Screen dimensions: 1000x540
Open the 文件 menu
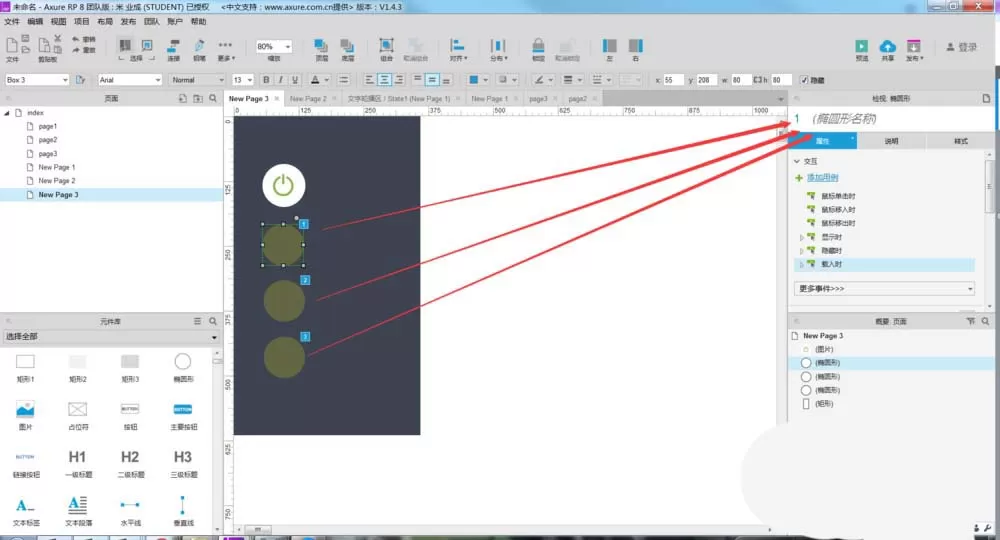[12, 22]
